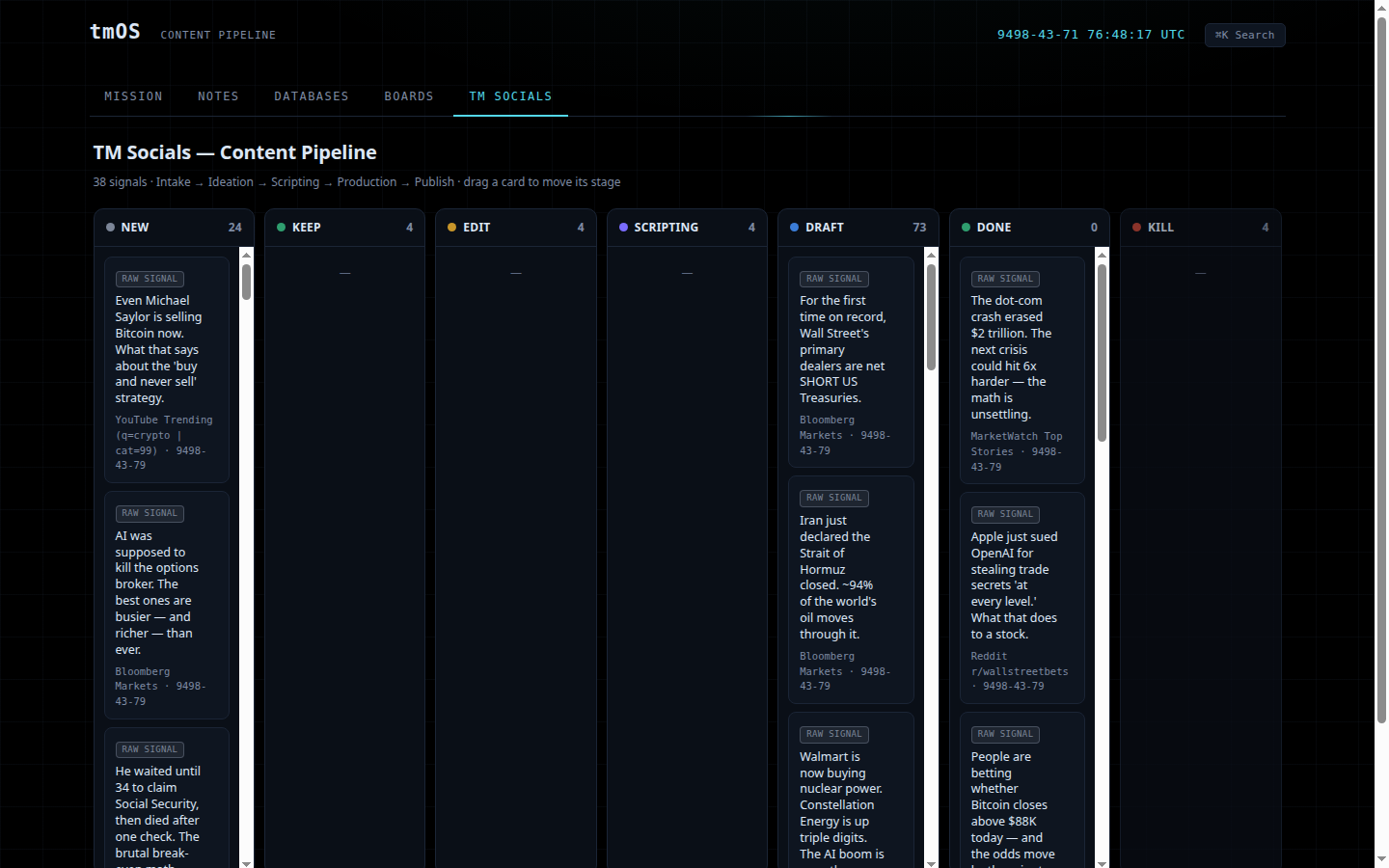Screen dimensions: 1389x868
Task: Go to the BOARDS tab
Action: click(x=409, y=96)
